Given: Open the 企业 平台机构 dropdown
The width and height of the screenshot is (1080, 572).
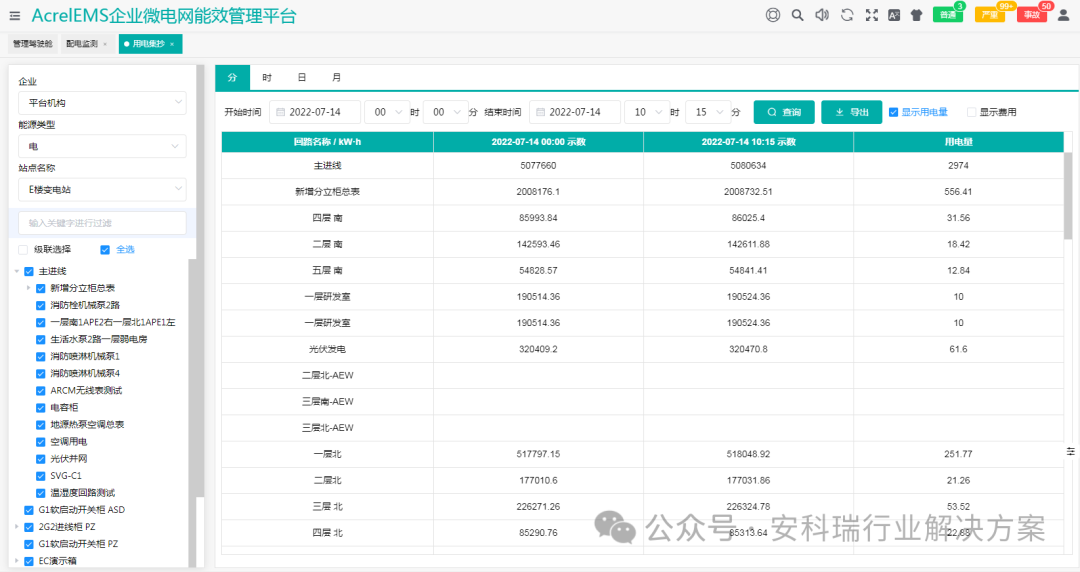Looking at the screenshot, I should (102, 103).
